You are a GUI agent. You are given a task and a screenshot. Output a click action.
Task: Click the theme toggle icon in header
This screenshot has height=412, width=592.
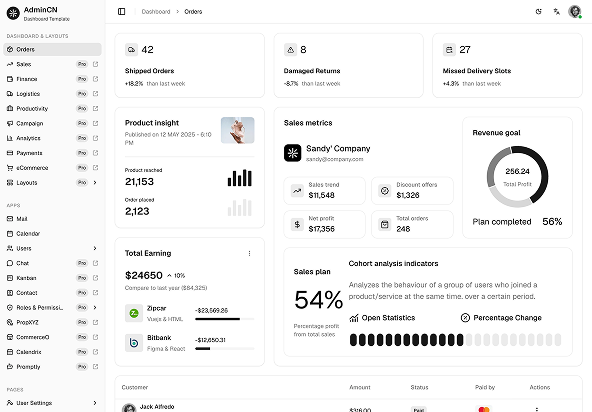(x=539, y=12)
